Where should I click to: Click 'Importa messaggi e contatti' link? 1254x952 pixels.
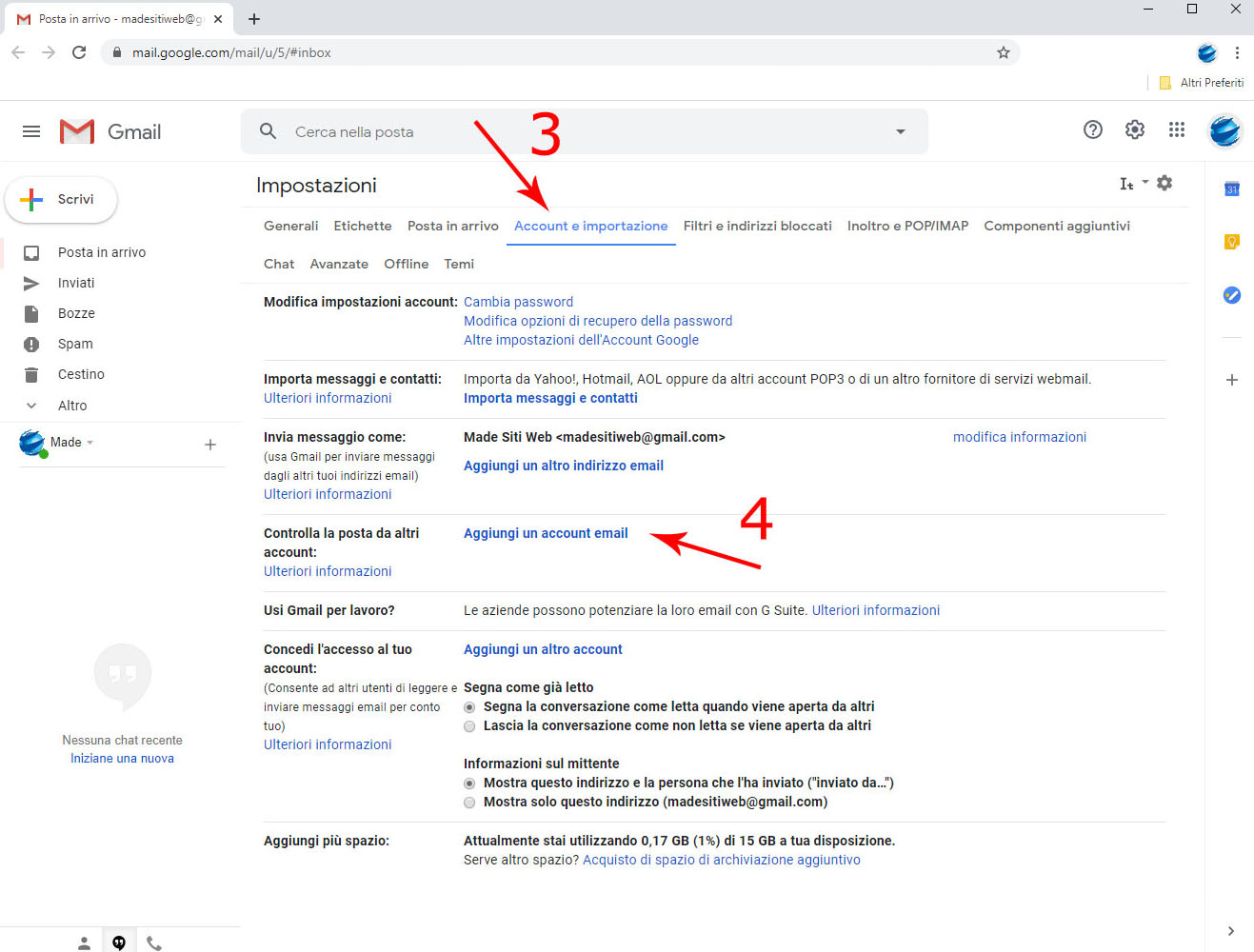tap(550, 398)
